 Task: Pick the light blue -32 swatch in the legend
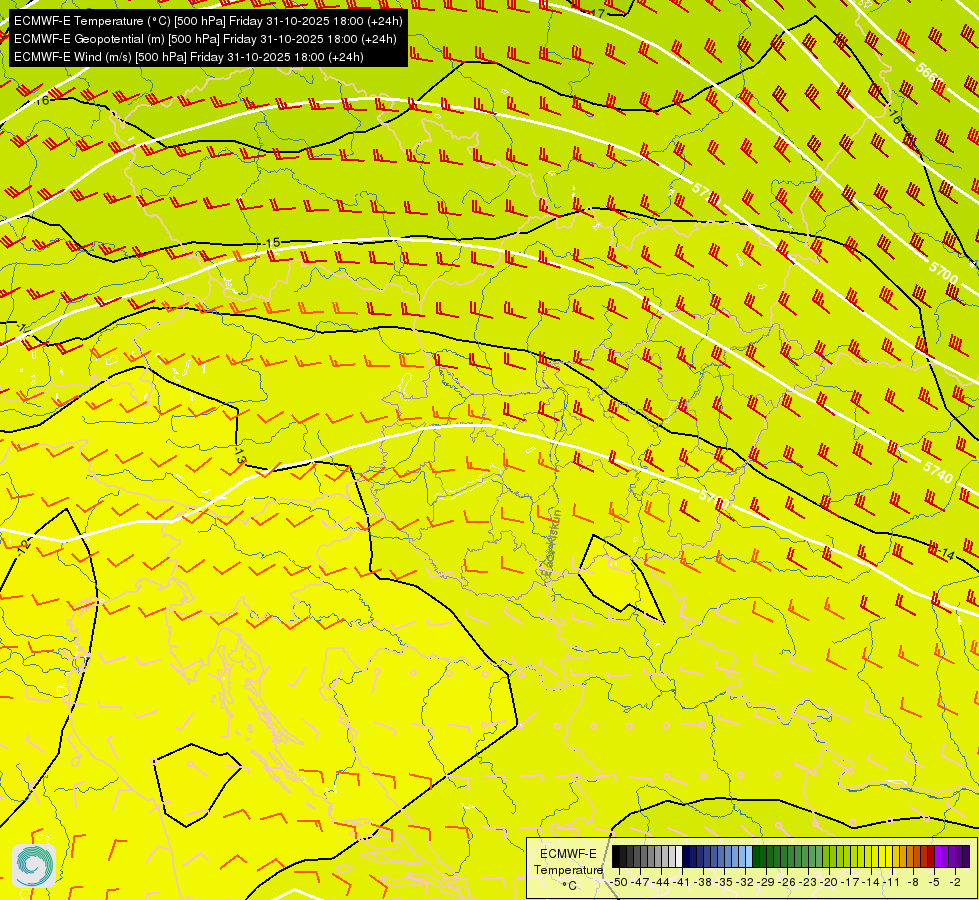click(x=749, y=856)
